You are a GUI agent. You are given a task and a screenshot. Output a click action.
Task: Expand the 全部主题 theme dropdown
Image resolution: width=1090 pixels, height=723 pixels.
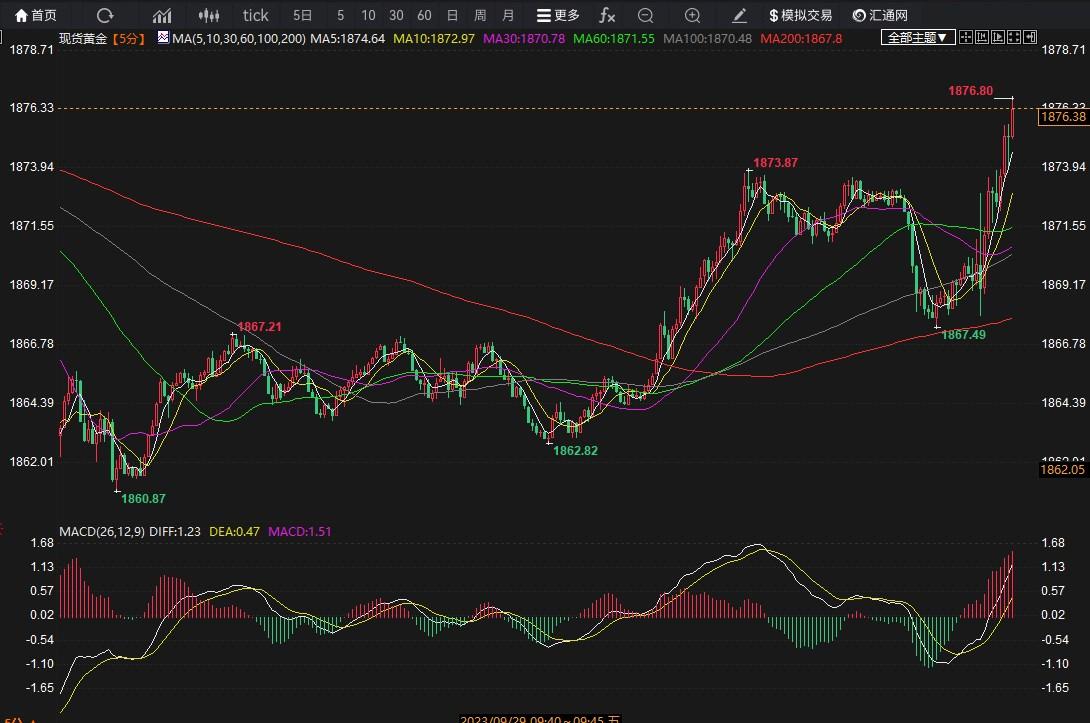917,37
